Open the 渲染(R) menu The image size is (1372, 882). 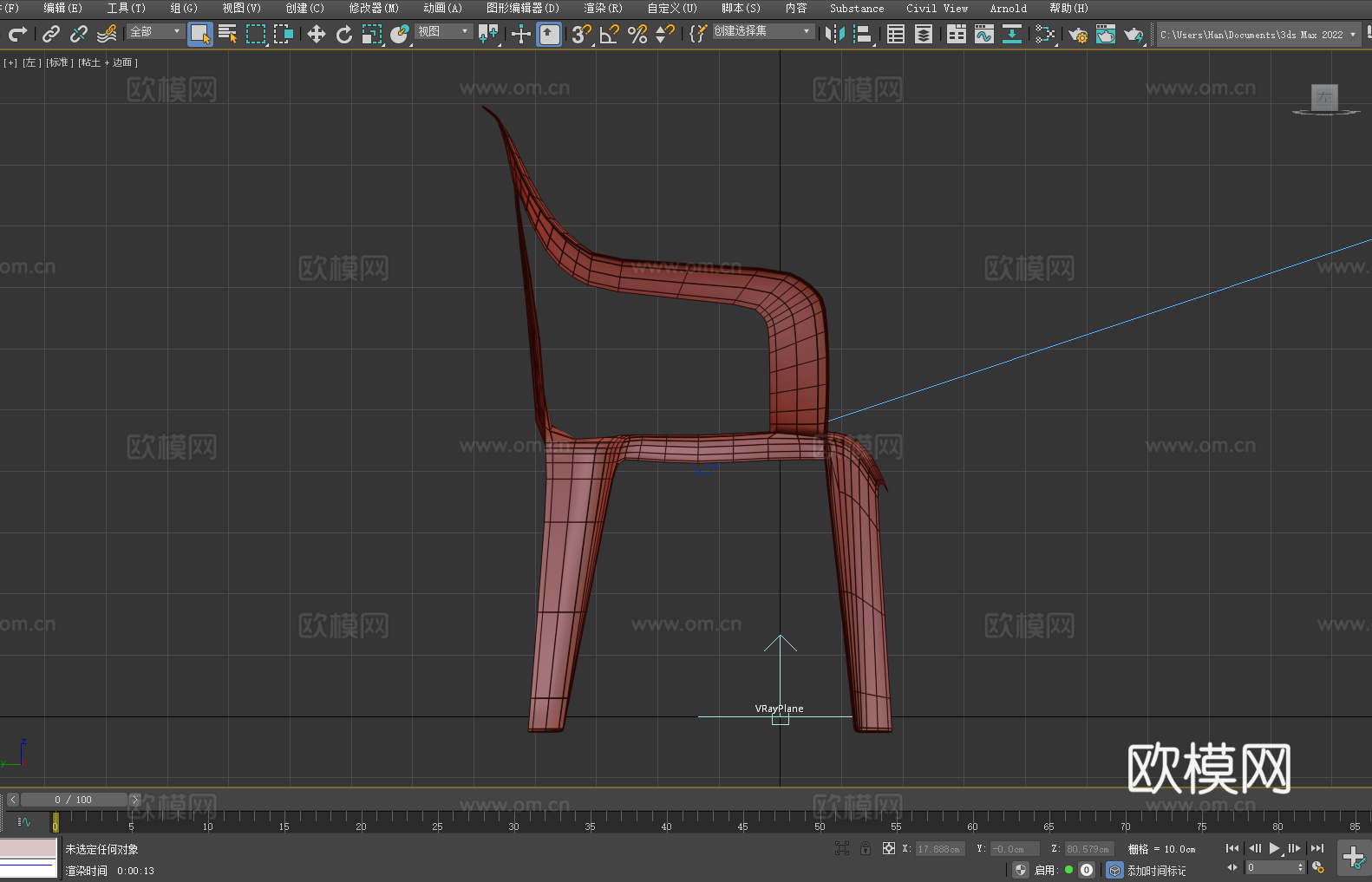(x=603, y=8)
